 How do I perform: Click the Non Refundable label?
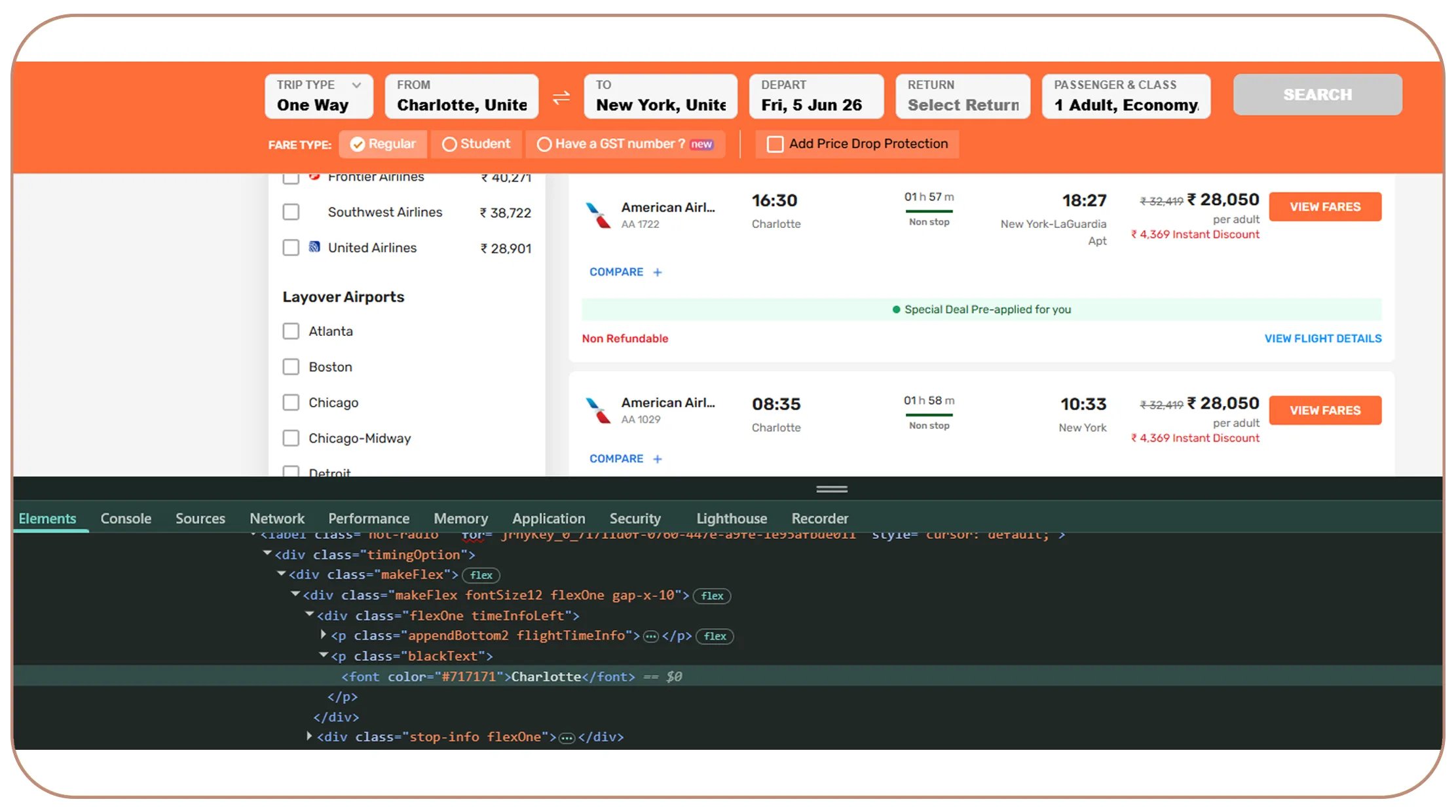click(x=625, y=339)
